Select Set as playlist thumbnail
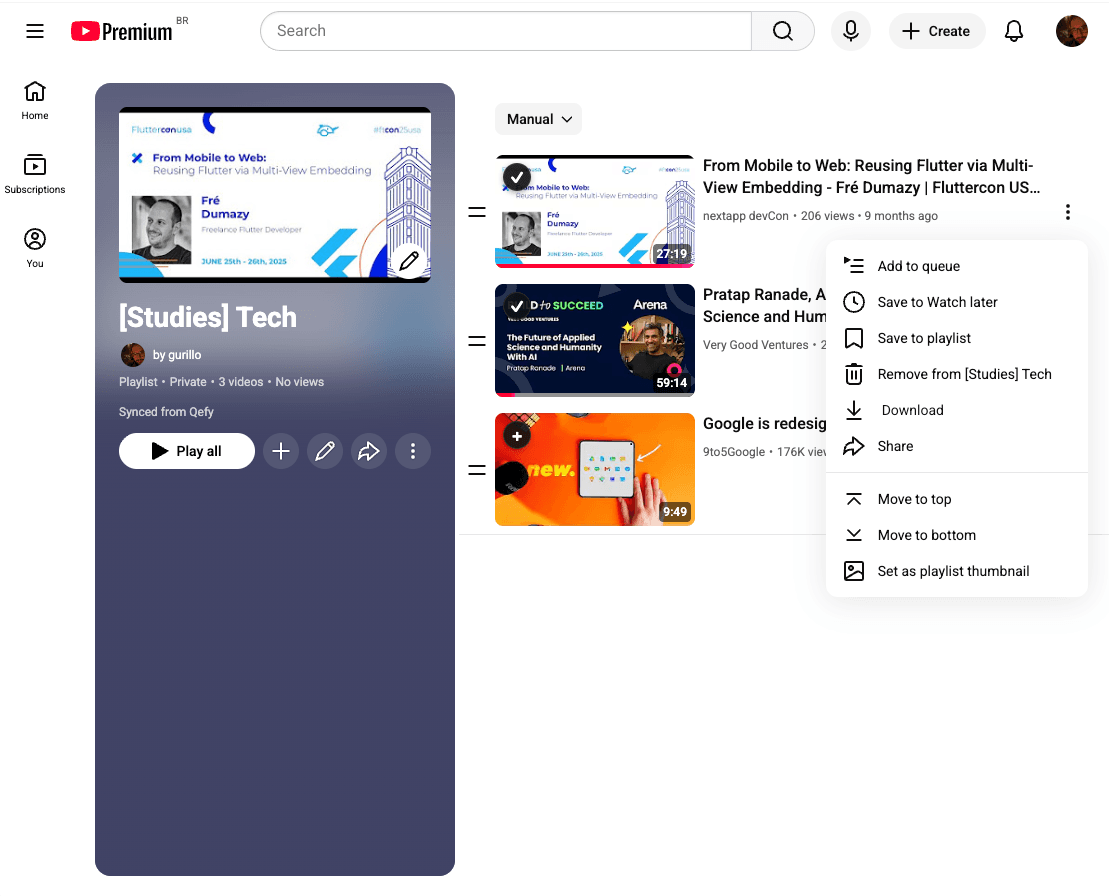The height and width of the screenshot is (896, 1109). click(956, 571)
